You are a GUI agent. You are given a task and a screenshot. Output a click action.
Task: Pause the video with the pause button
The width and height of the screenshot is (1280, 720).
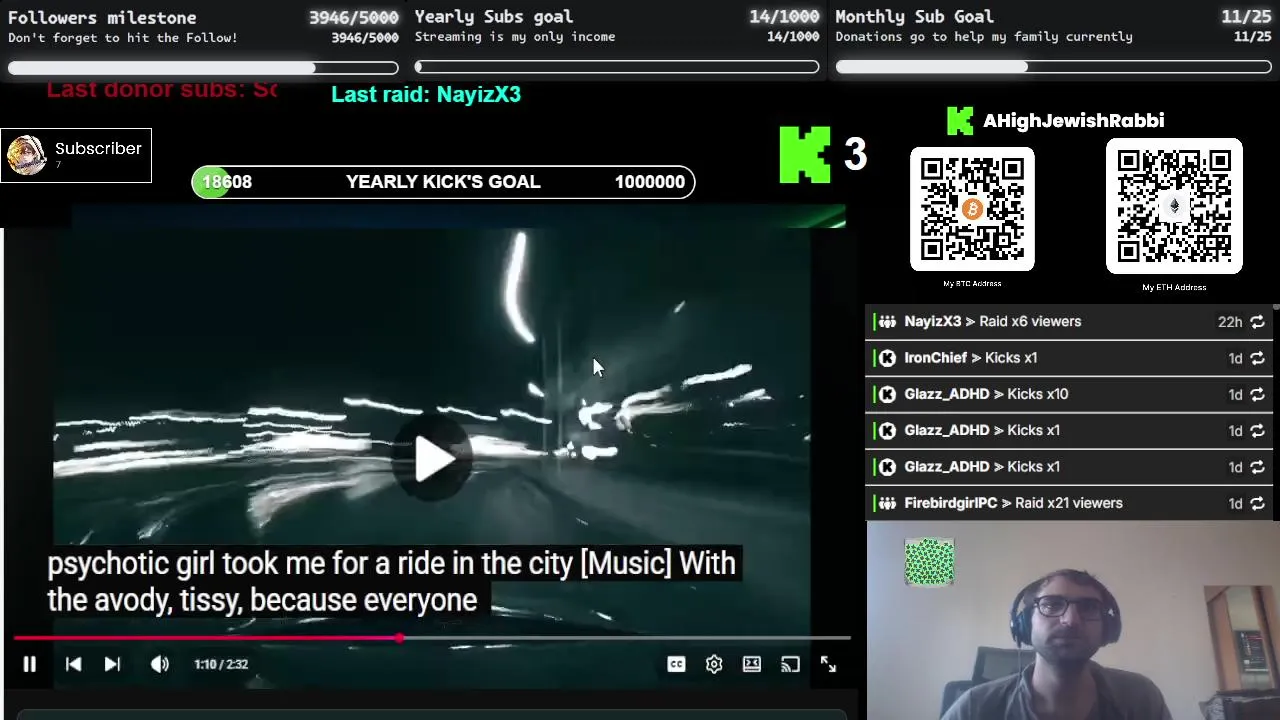29,664
